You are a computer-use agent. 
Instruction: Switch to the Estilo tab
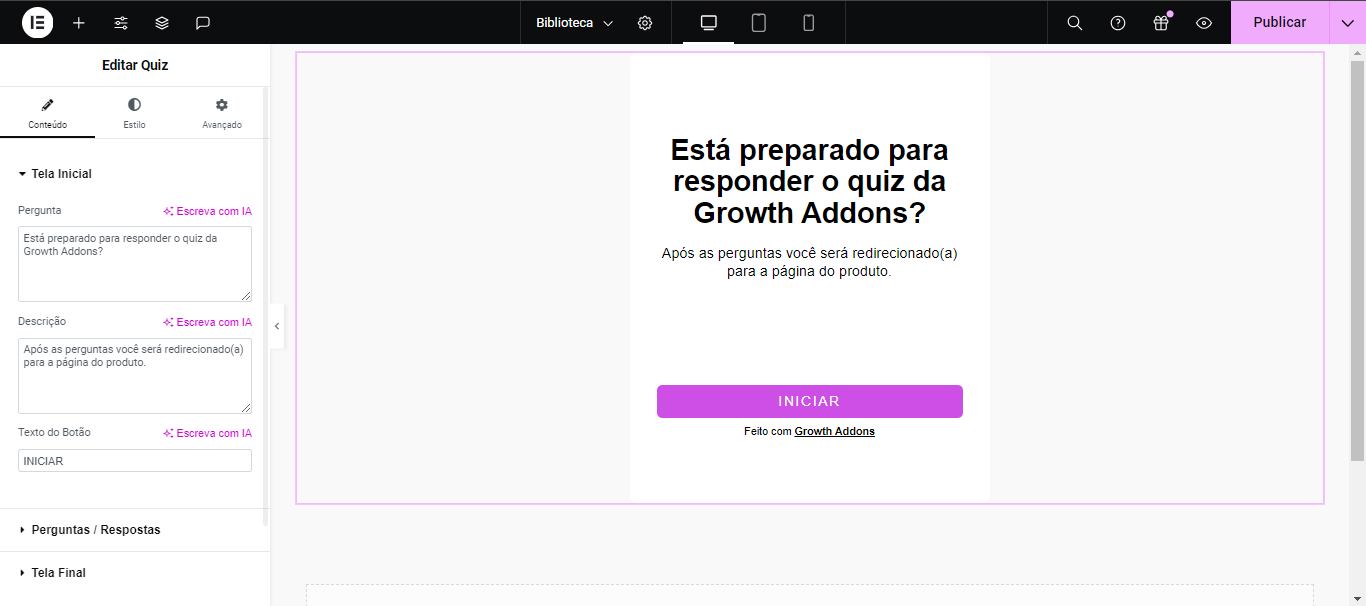point(134,113)
